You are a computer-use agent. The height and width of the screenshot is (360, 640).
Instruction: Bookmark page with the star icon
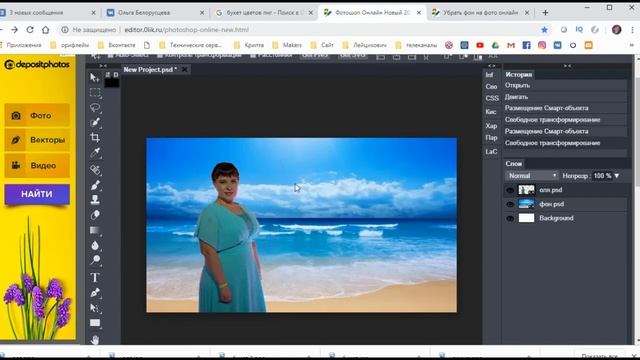[544, 30]
